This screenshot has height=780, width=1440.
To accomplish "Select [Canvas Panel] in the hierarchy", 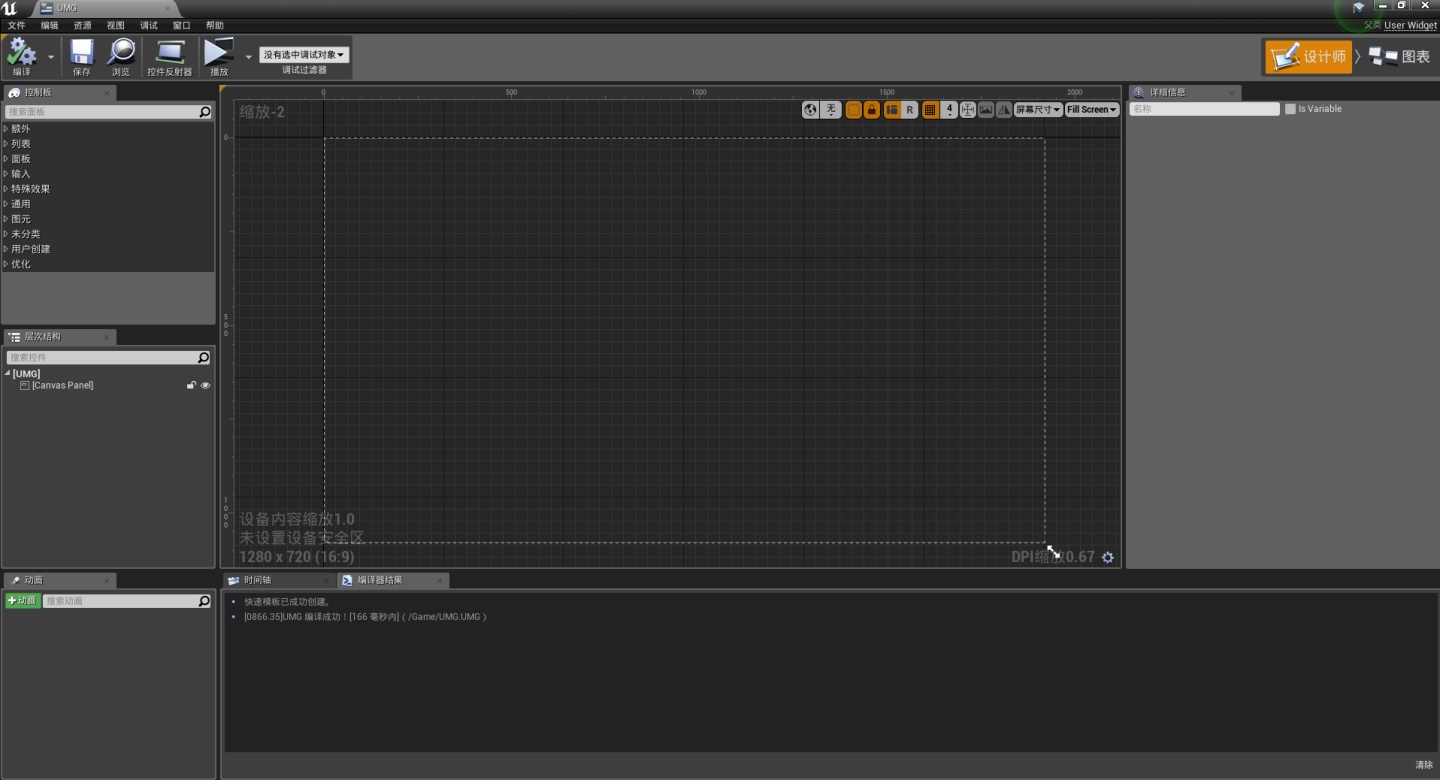I will coord(62,385).
